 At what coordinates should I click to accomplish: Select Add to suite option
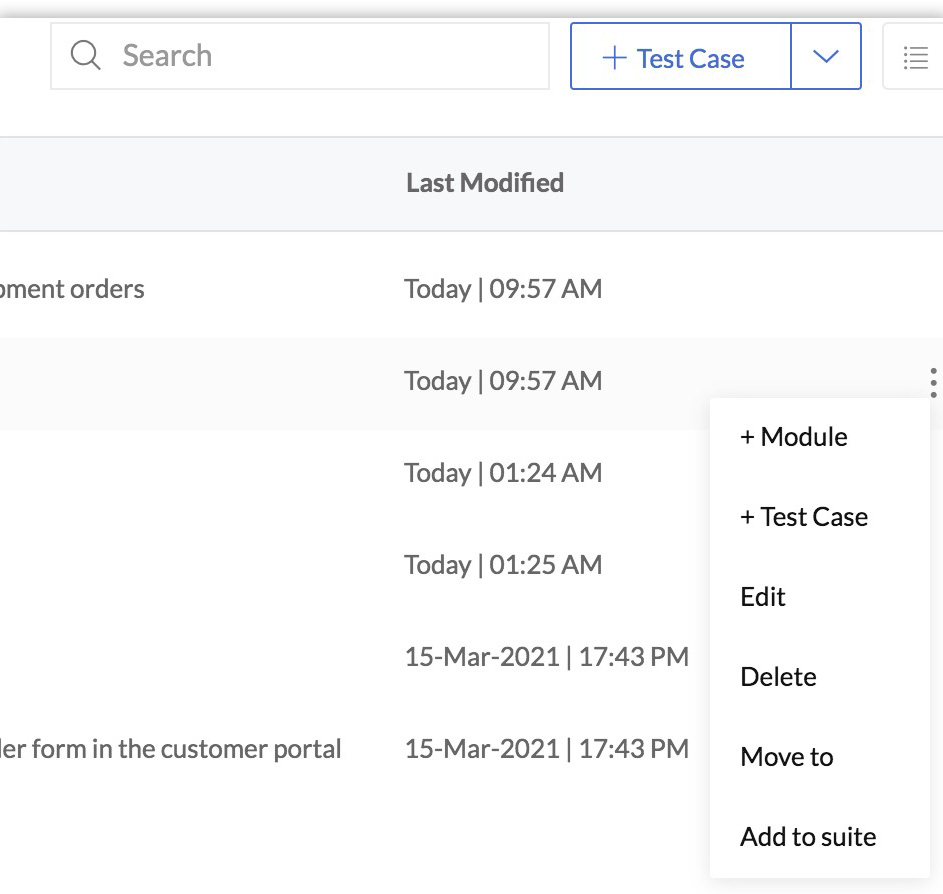tap(807, 836)
